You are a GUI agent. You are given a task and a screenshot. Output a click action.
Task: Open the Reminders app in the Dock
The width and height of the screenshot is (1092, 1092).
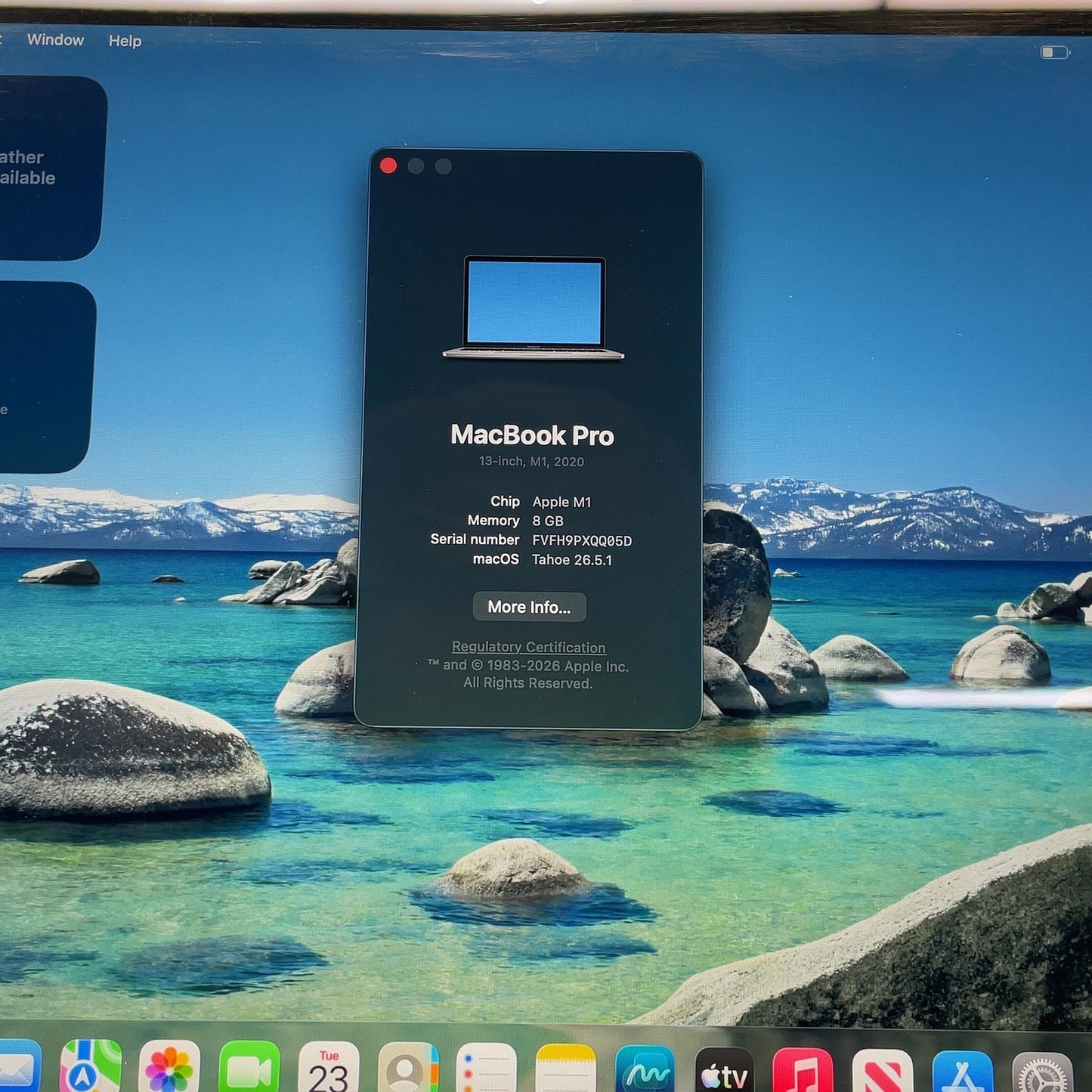pos(487,1067)
